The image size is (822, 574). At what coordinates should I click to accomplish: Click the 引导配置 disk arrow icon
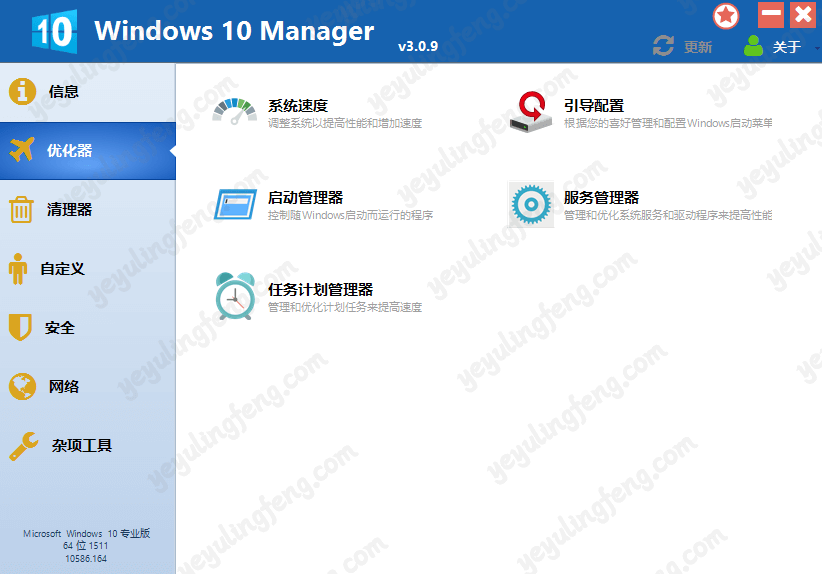click(531, 112)
